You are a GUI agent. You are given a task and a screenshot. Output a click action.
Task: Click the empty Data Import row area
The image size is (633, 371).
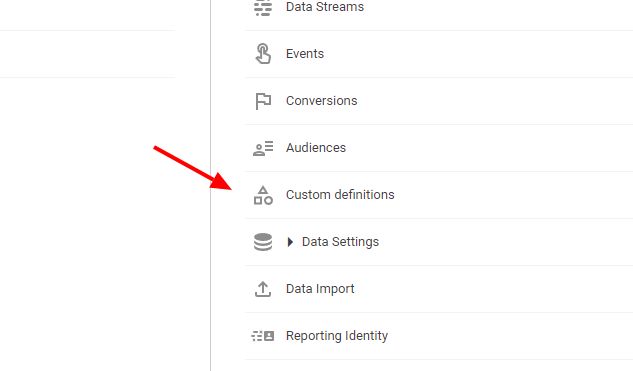(x=494, y=289)
